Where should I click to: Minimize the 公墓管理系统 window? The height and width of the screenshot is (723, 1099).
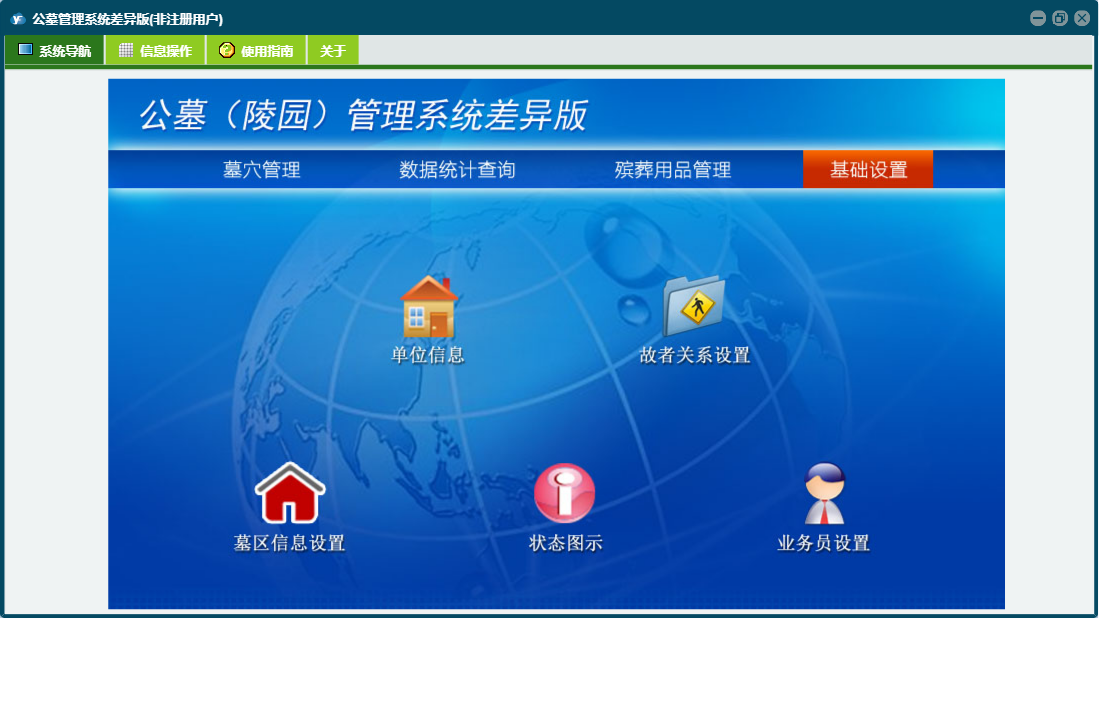click(x=1038, y=18)
